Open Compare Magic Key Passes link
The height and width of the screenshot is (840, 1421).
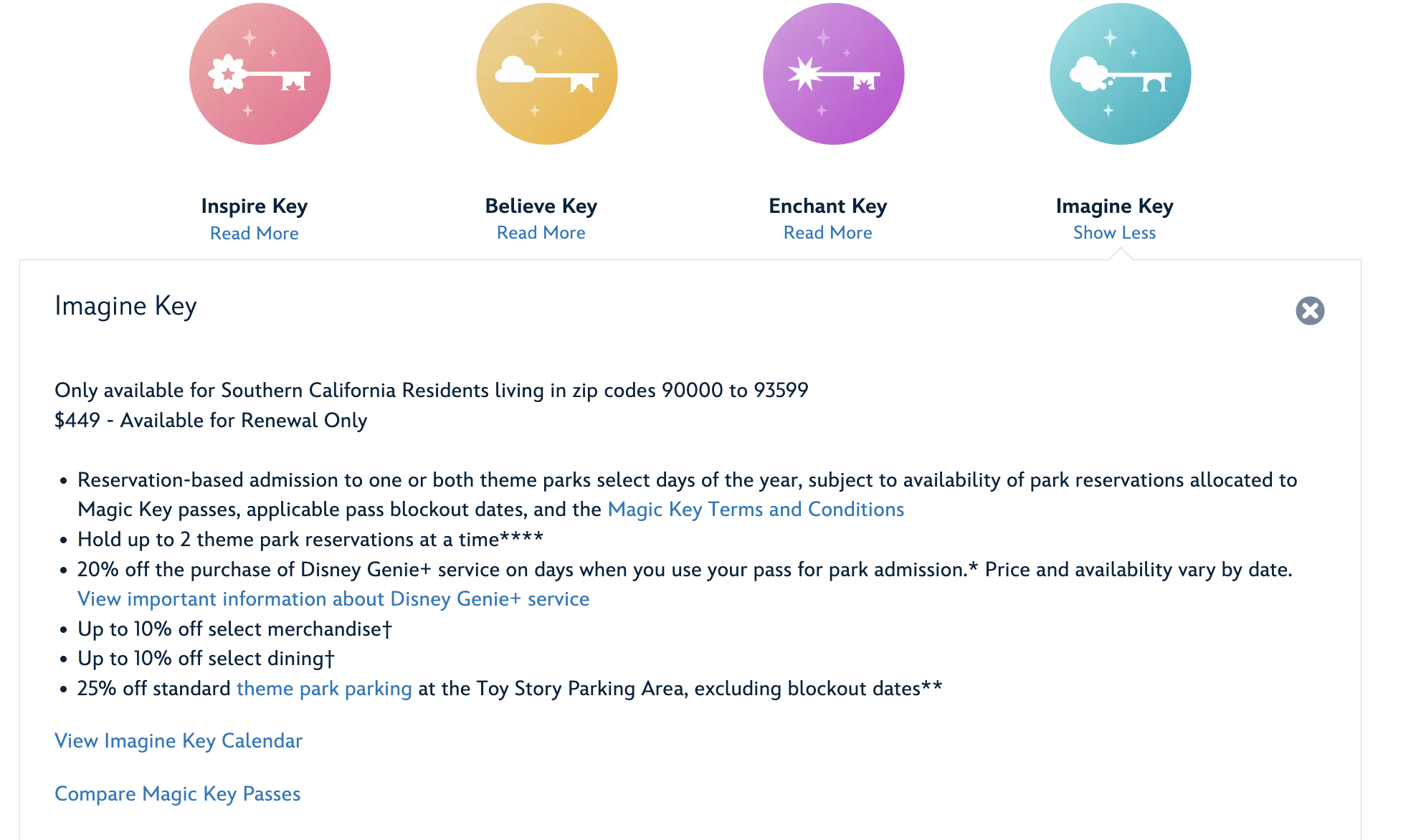pyautogui.click(x=178, y=793)
